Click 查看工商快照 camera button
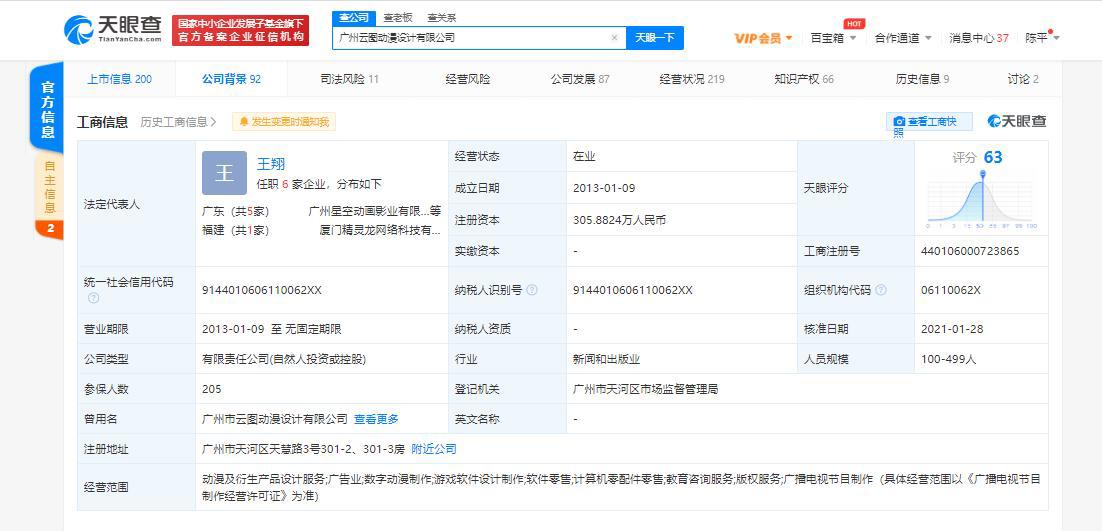The height and width of the screenshot is (531, 1102). 929,122
